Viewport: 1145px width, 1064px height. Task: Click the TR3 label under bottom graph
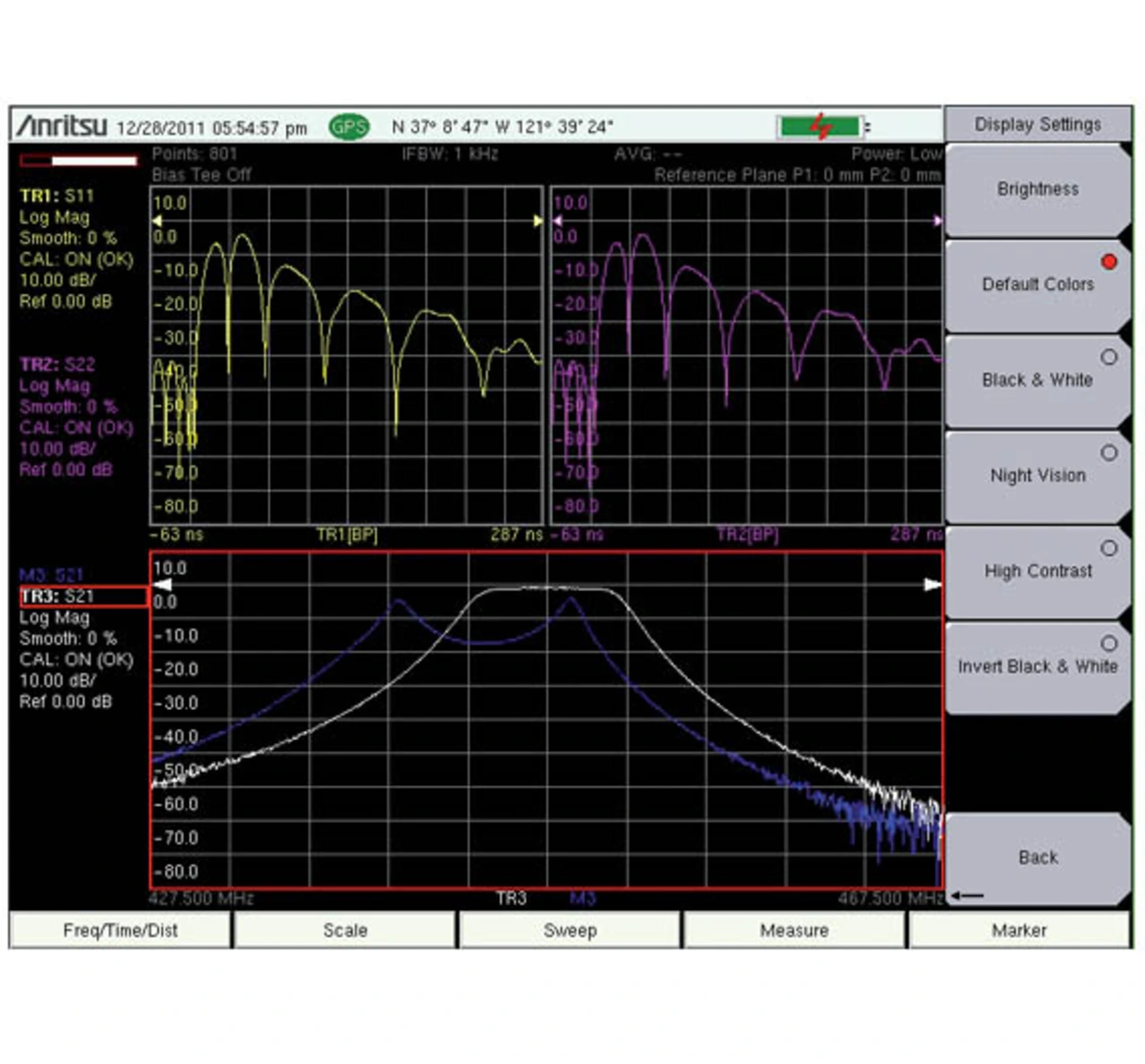tap(512, 898)
